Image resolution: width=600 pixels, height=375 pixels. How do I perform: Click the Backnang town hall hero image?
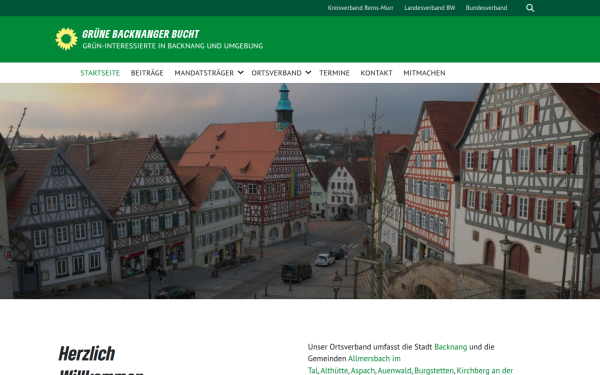click(x=300, y=191)
